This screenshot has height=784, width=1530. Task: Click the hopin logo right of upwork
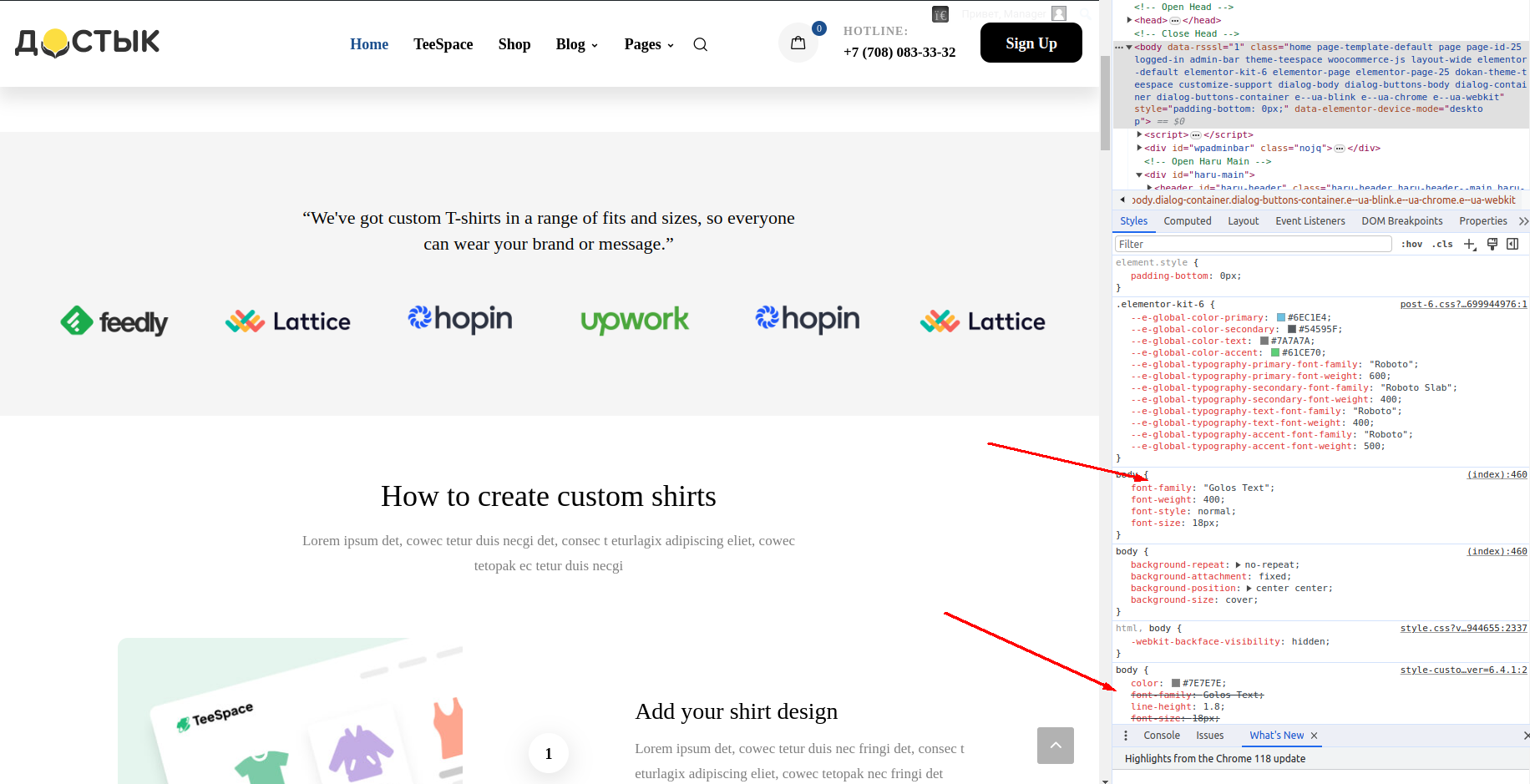click(808, 318)
